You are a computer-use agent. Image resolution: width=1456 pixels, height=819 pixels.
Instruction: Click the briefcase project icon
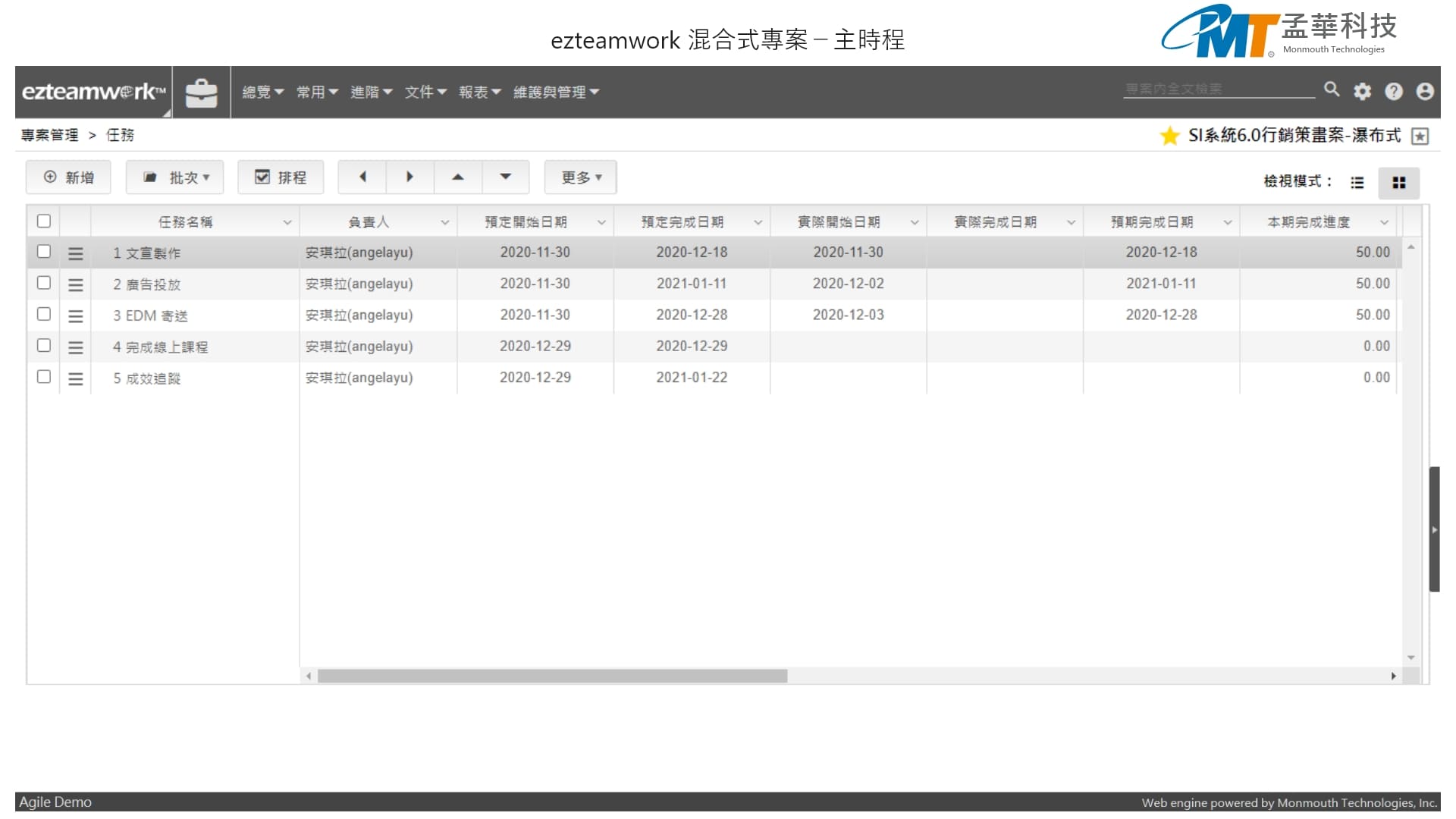(201, 93)
